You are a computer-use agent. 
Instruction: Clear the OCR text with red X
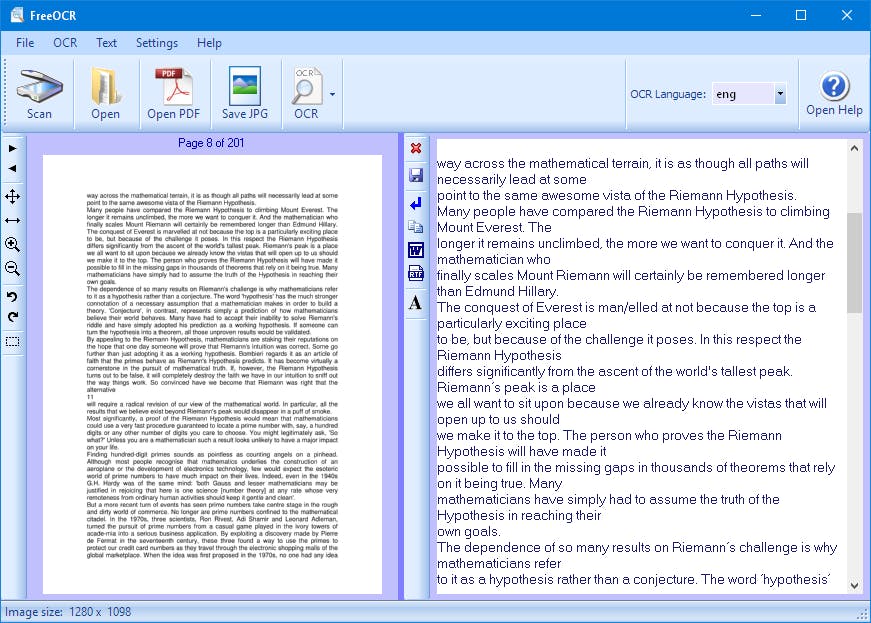point(416,148)
